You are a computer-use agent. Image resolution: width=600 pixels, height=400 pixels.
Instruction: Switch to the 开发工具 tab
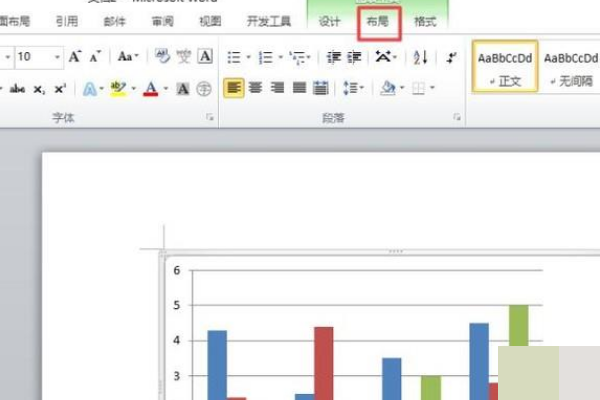pos(269,21)
